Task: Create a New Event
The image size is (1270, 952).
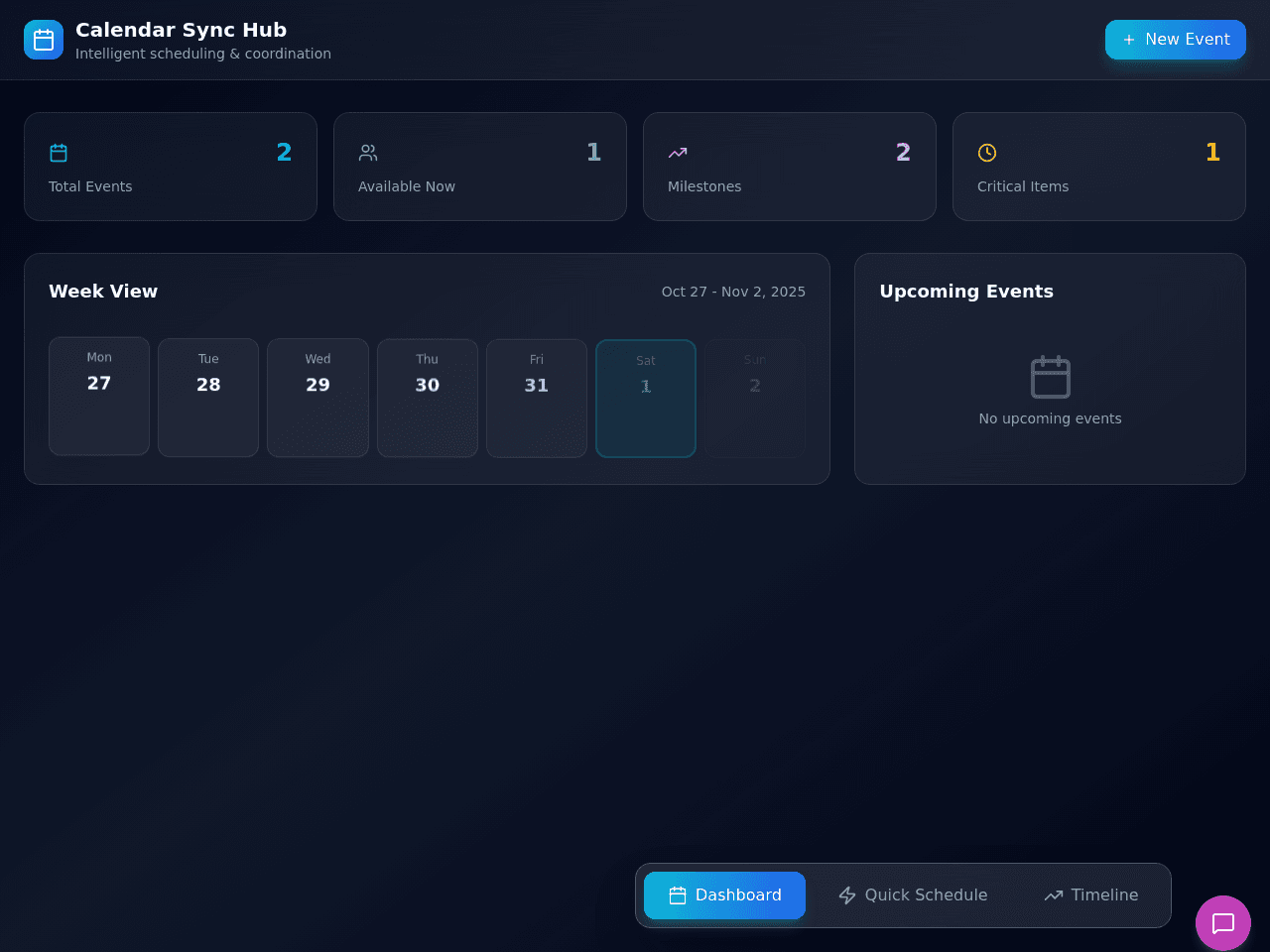Action: click(1176, 40)
